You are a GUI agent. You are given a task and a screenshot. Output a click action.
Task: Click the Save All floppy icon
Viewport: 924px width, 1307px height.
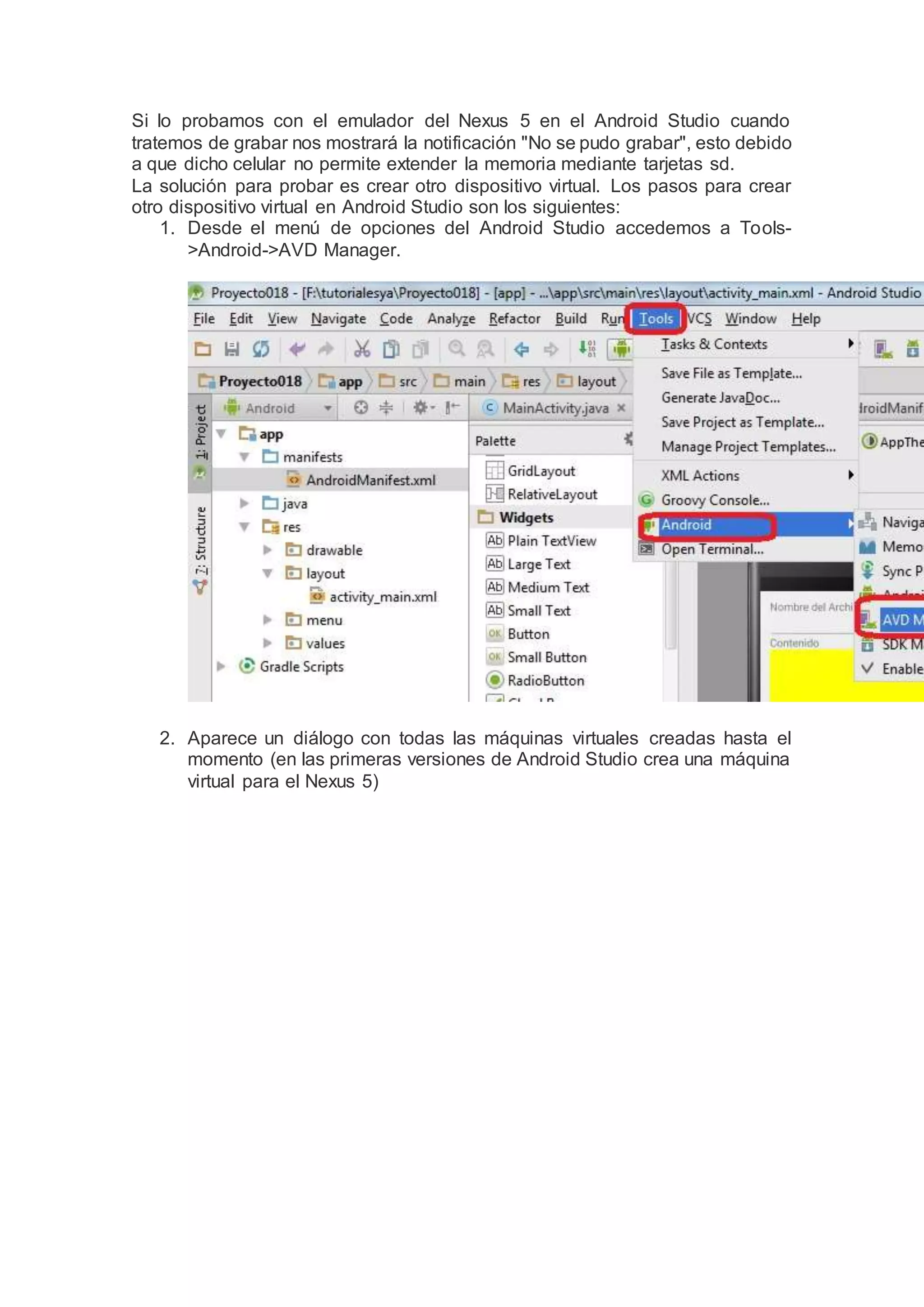[231, 348]
